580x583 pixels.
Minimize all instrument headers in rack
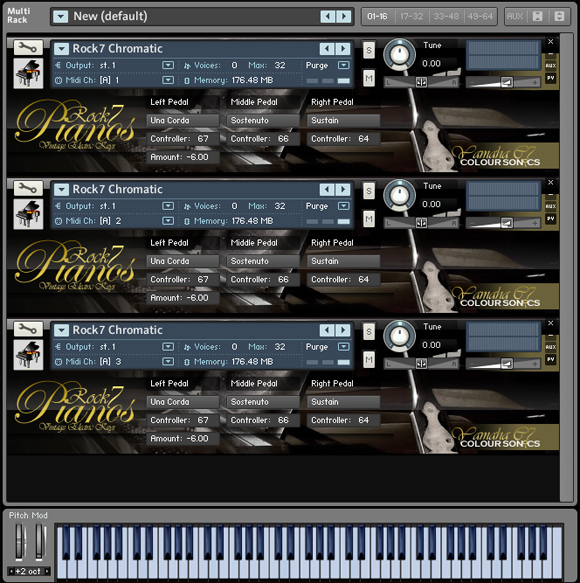click(x=538, y=16)
